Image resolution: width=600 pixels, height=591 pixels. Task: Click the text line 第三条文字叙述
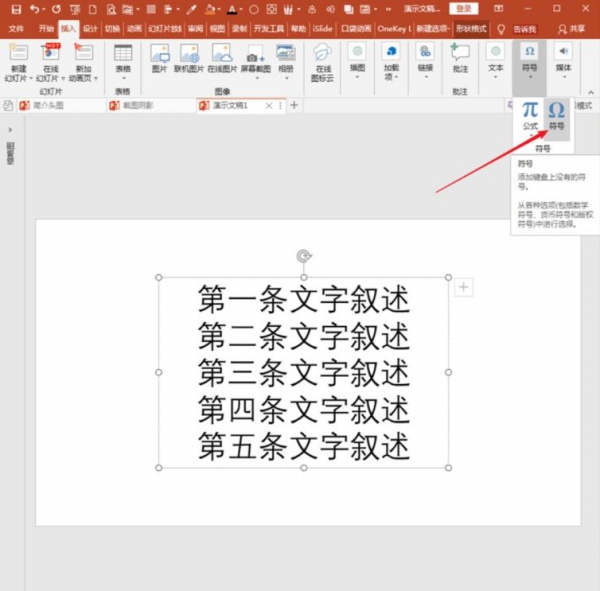(304, 372)
